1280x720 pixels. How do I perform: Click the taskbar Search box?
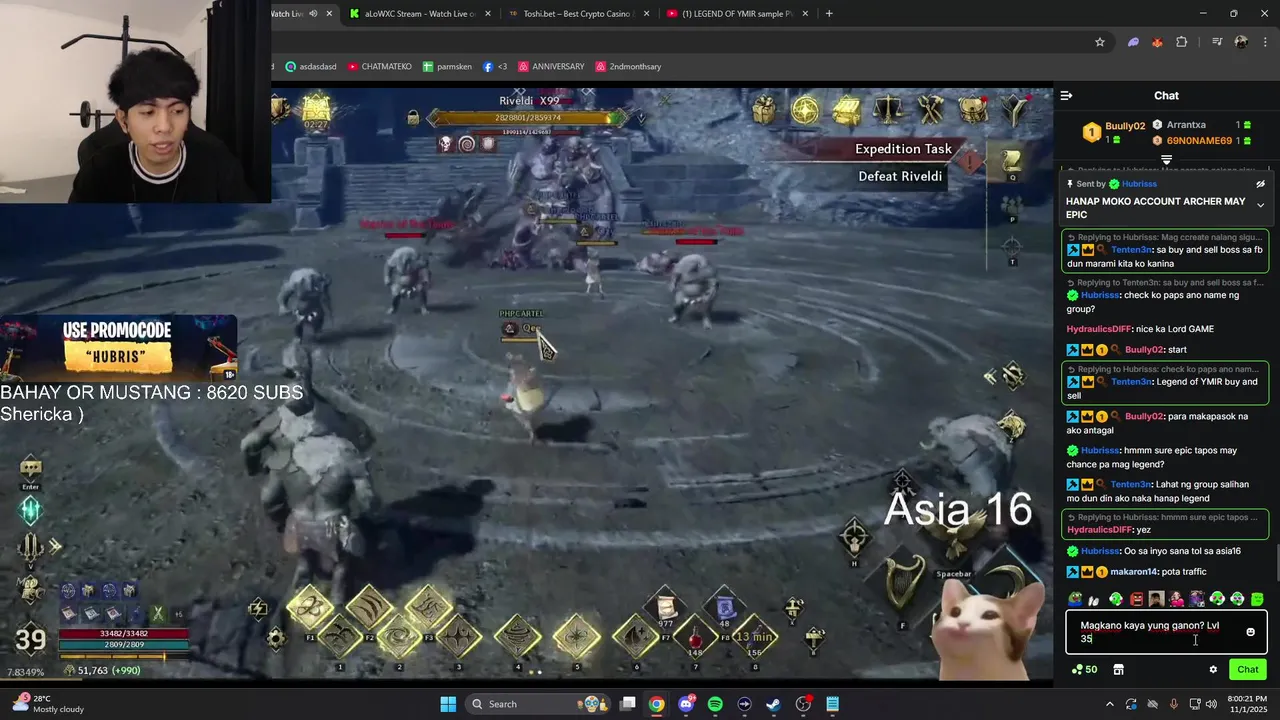pos(539,704)
